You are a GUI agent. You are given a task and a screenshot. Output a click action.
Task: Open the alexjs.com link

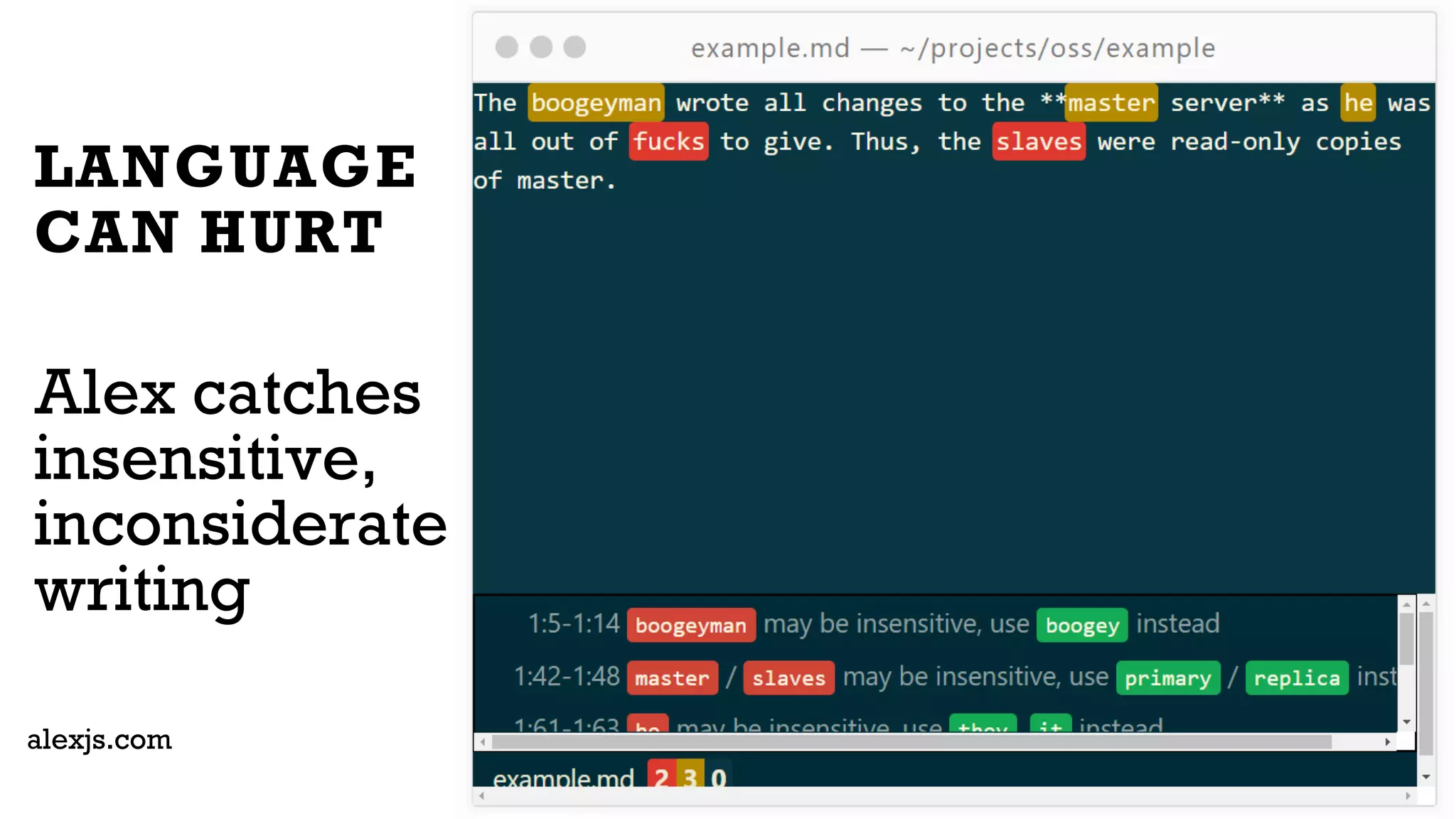[100, 739]
